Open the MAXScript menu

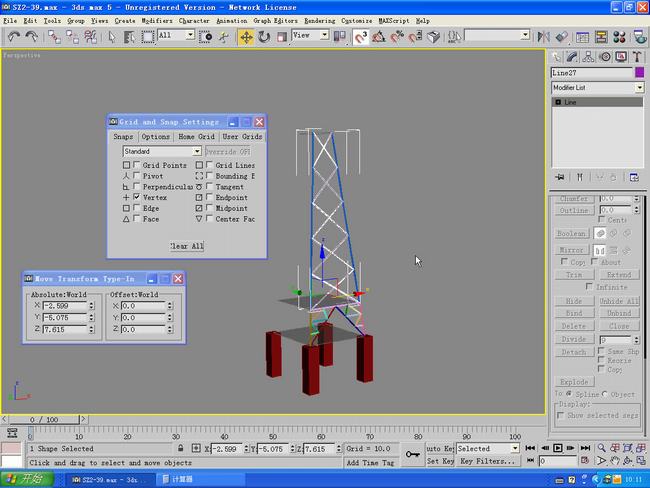point(393,20)
